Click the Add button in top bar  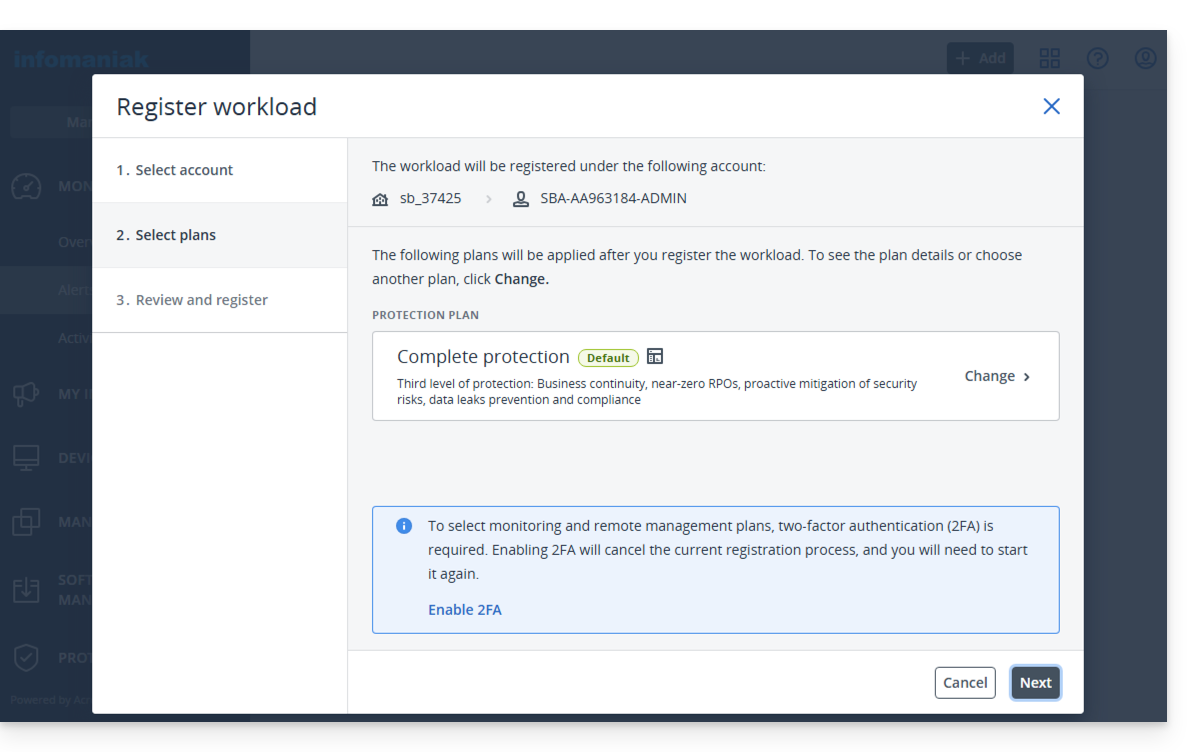980,58
